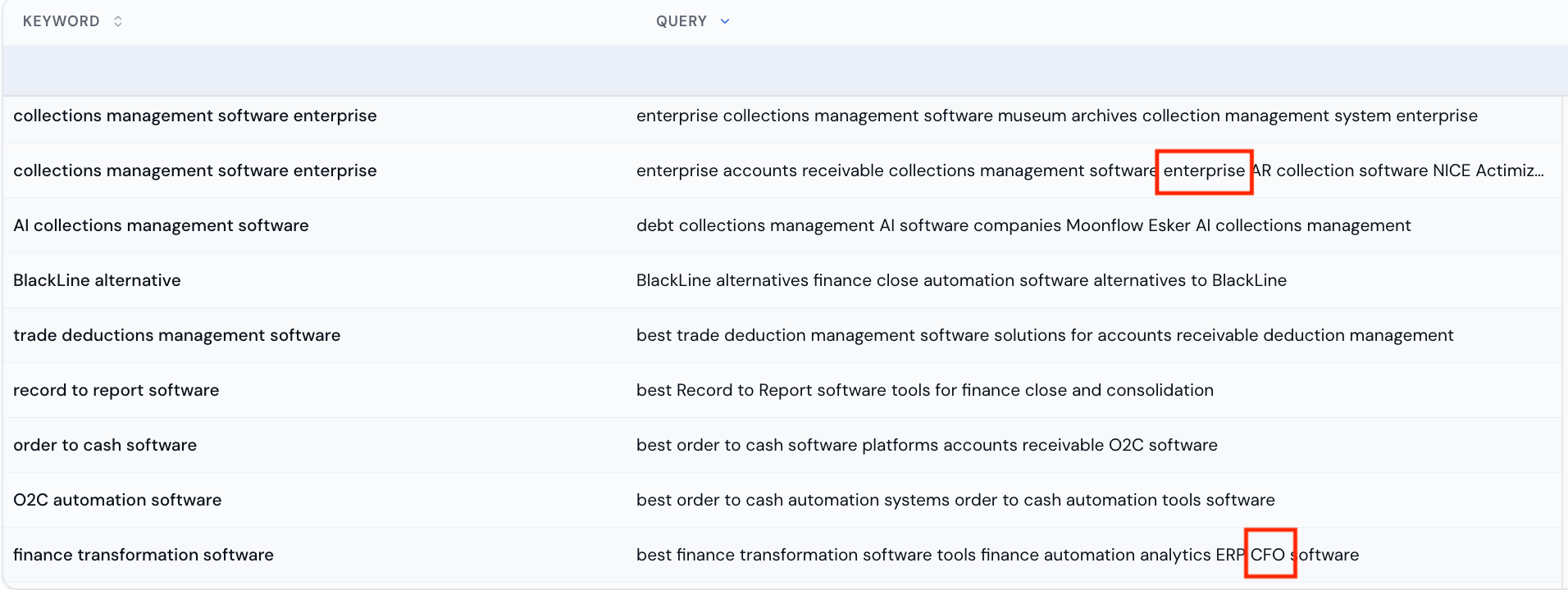Select keyword 'finance transformation software'
Viewport: 1568px width, 590px height.
point(144,555)
